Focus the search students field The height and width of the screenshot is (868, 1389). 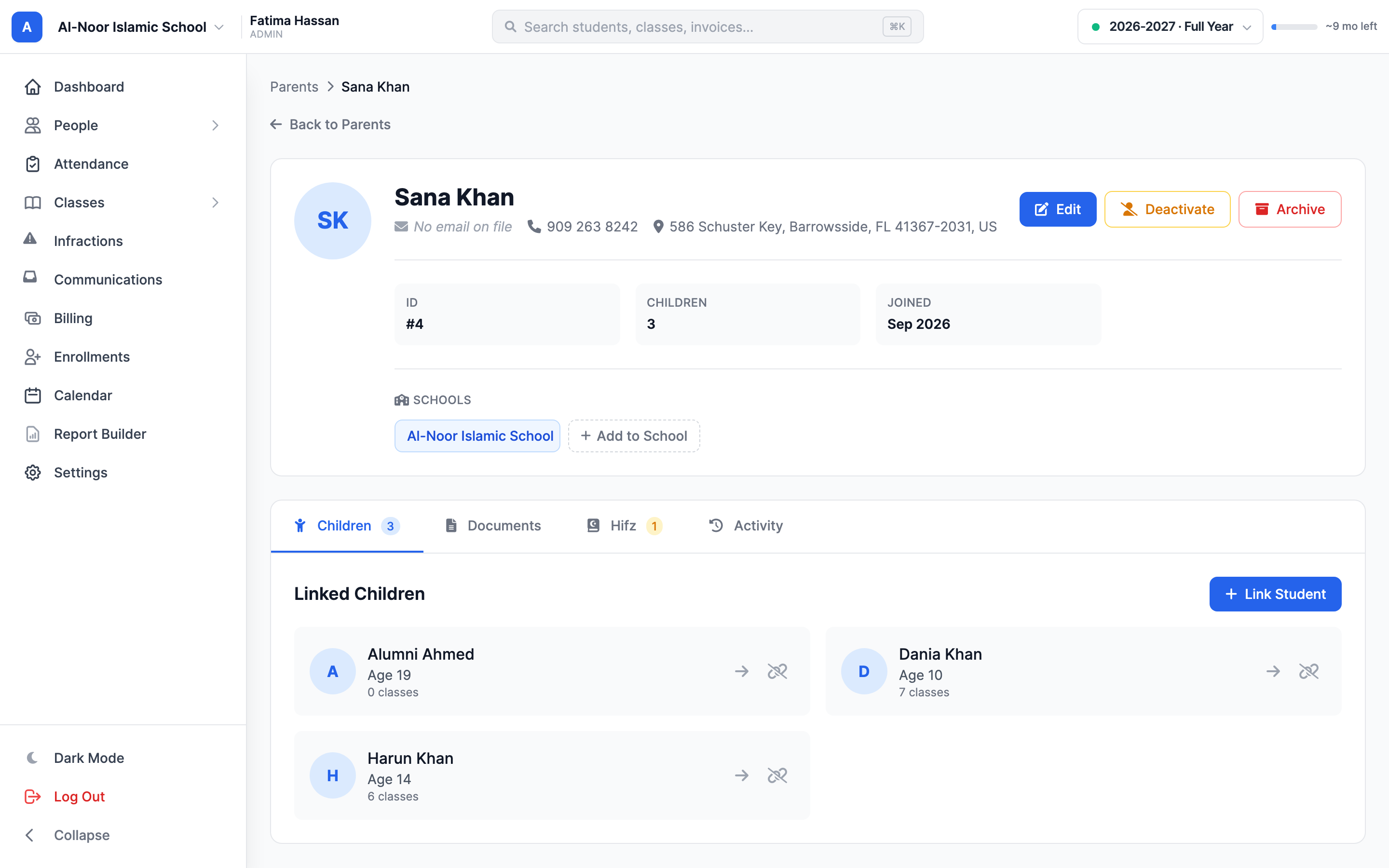[x=707, y=27]
